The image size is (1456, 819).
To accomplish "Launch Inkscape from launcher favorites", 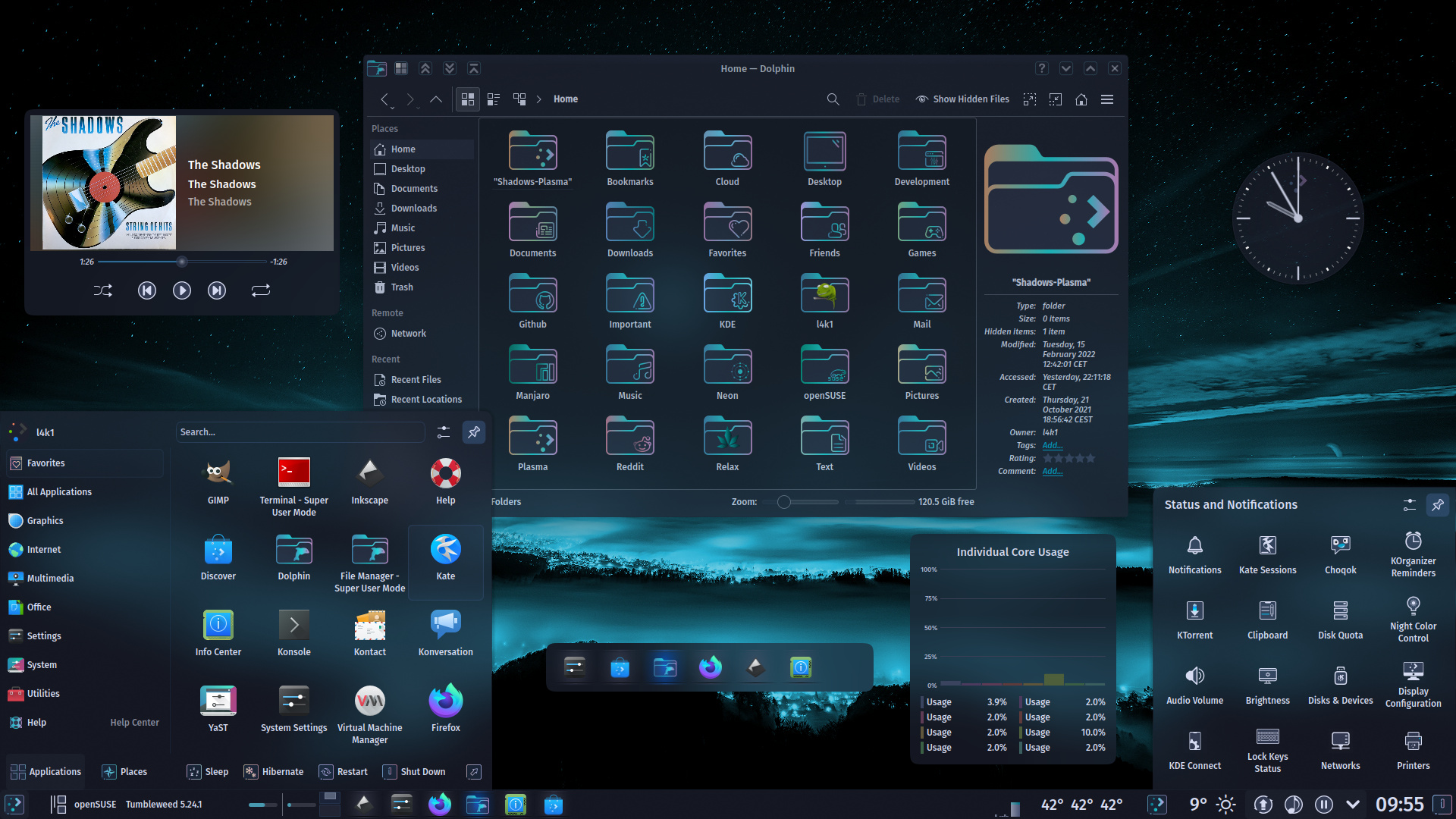I will [x=370, y=481].
